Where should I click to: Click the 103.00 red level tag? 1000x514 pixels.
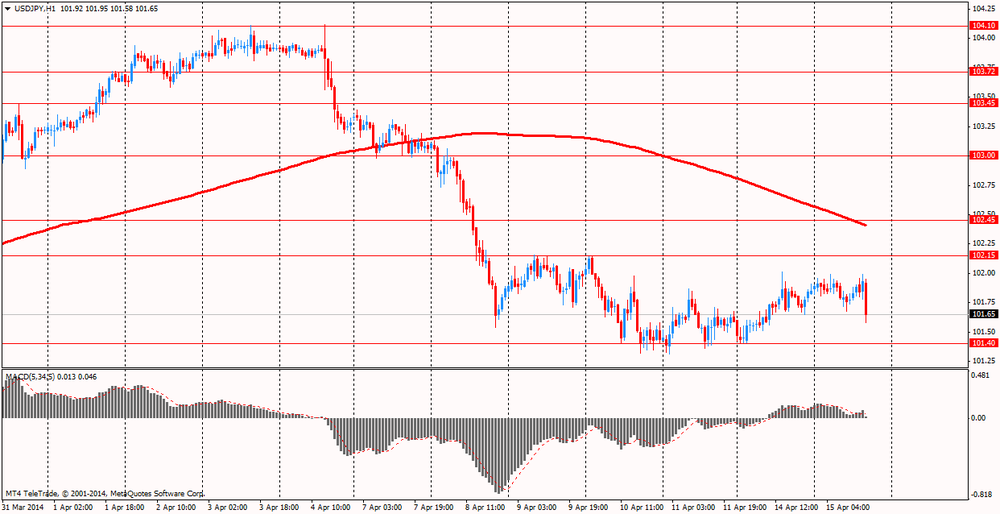click(x=983, y=155)
